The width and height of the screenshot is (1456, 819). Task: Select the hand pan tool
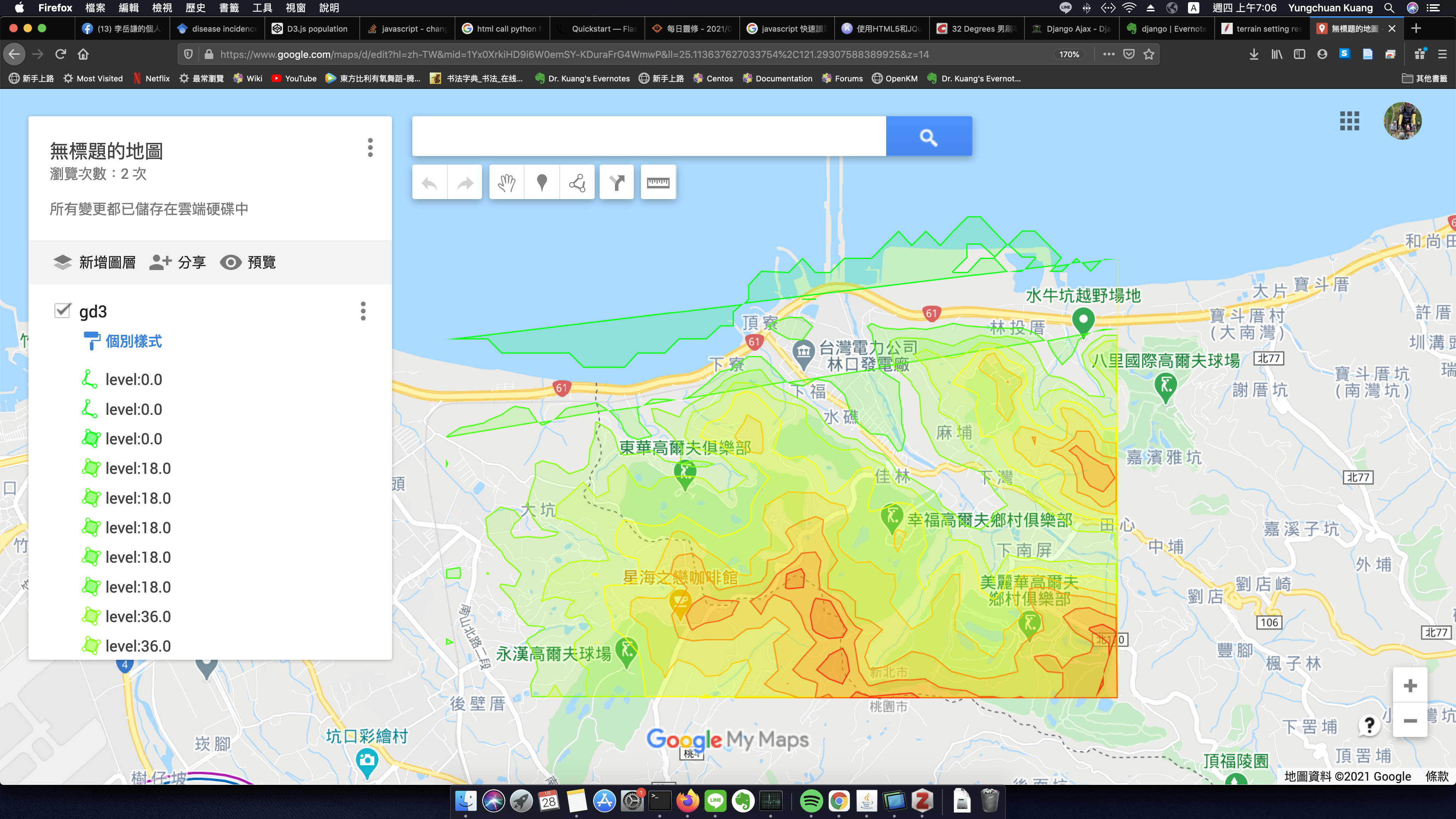pyautogui.click(x=507, y=183)
